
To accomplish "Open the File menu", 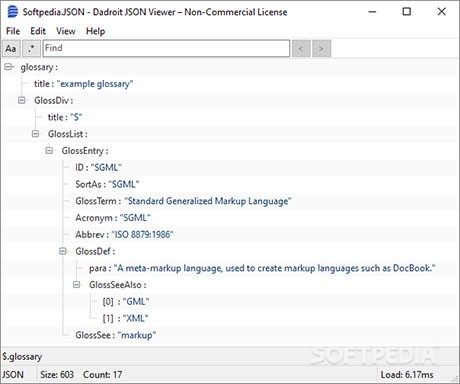I will (13, 31).
